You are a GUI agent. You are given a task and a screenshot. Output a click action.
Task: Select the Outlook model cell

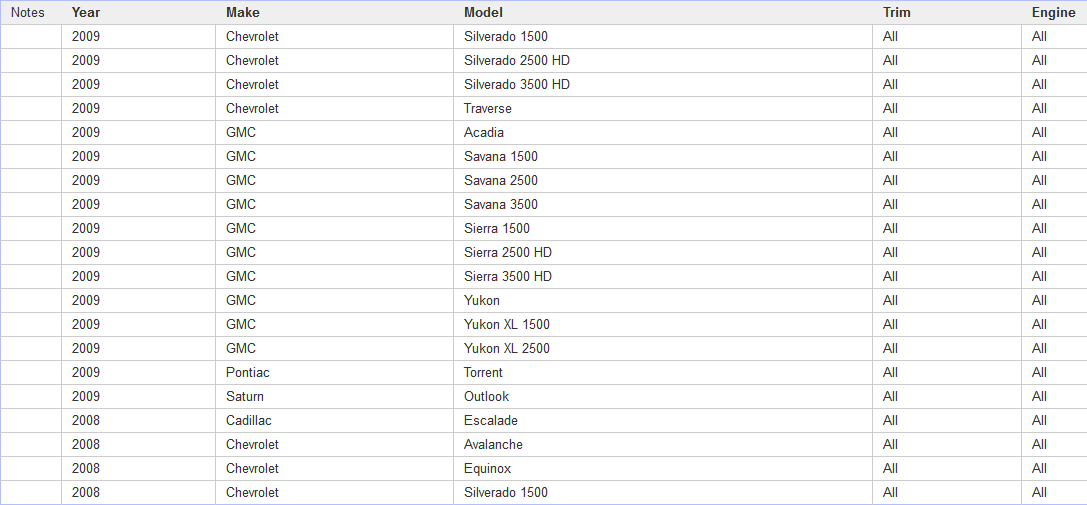coord(663,397)
